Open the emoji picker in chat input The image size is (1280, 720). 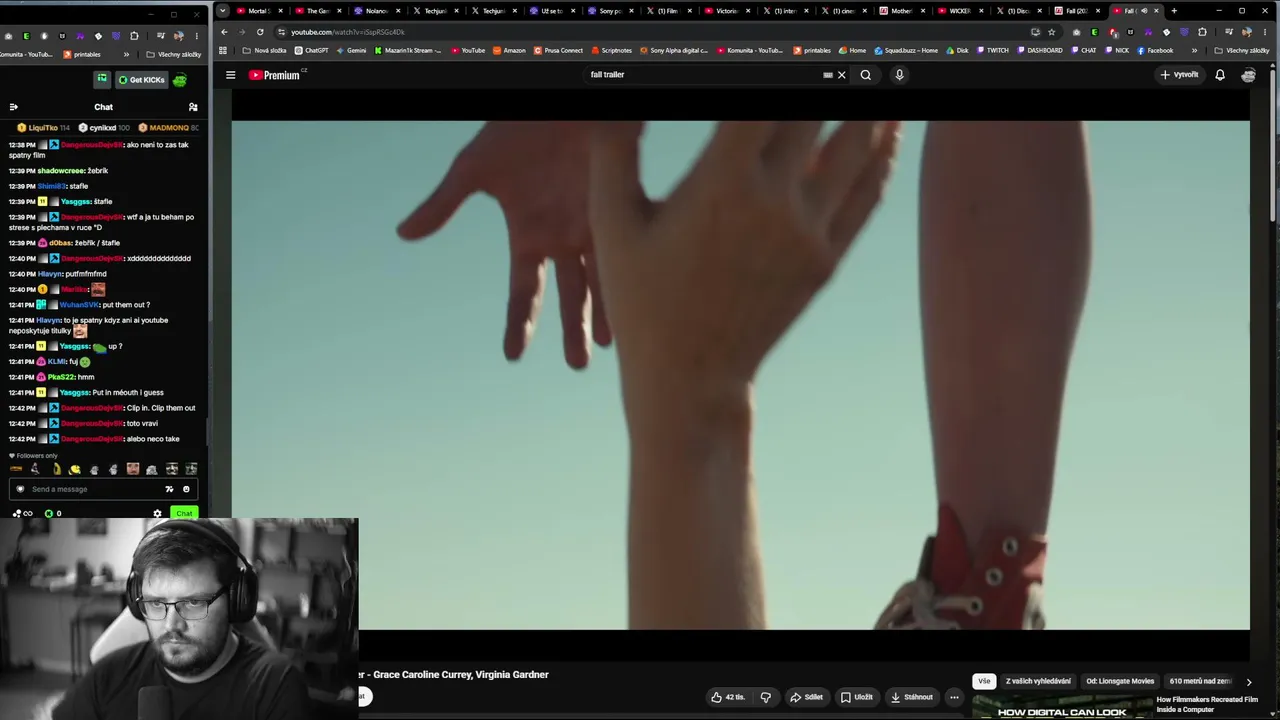pyautogui.click(x=186, y=489)
